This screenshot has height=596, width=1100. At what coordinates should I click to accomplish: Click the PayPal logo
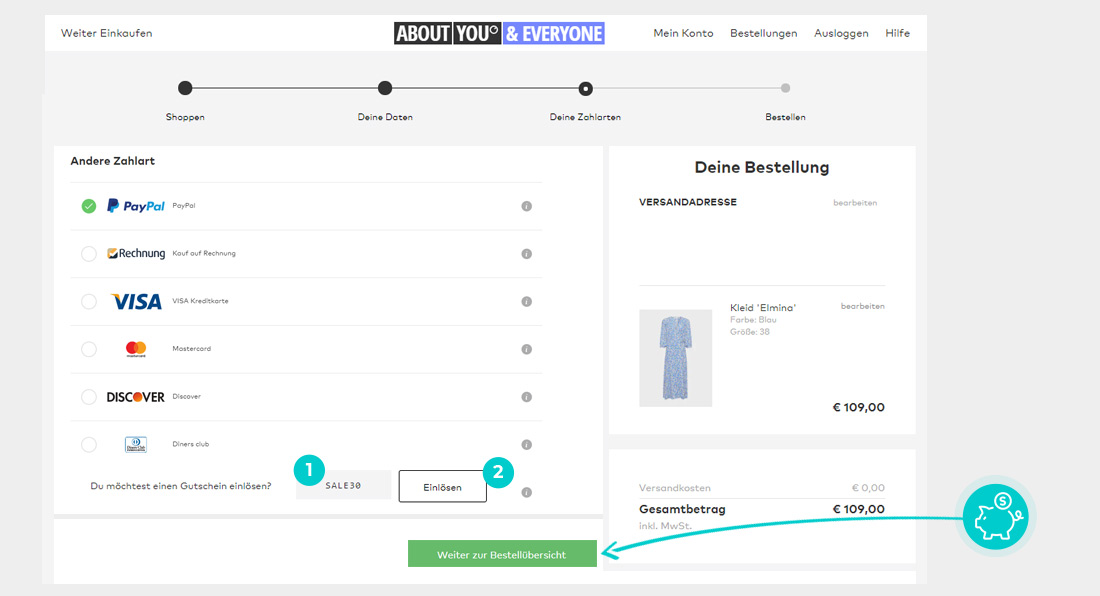pyautogui.click(x=135, y=205)
